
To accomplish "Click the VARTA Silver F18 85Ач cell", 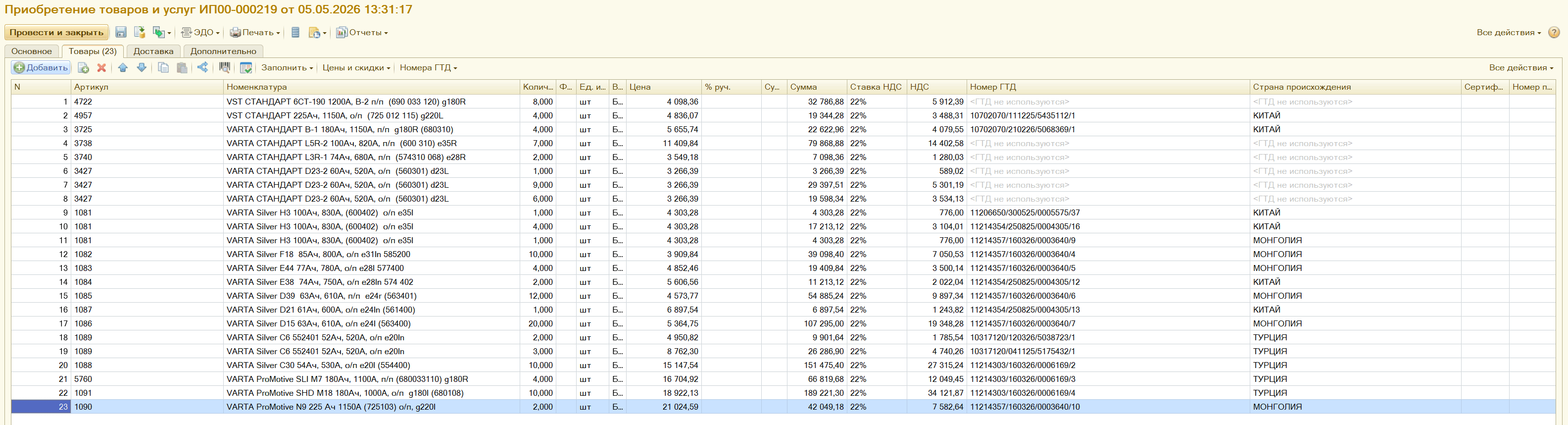I will (x=371, y=255).
